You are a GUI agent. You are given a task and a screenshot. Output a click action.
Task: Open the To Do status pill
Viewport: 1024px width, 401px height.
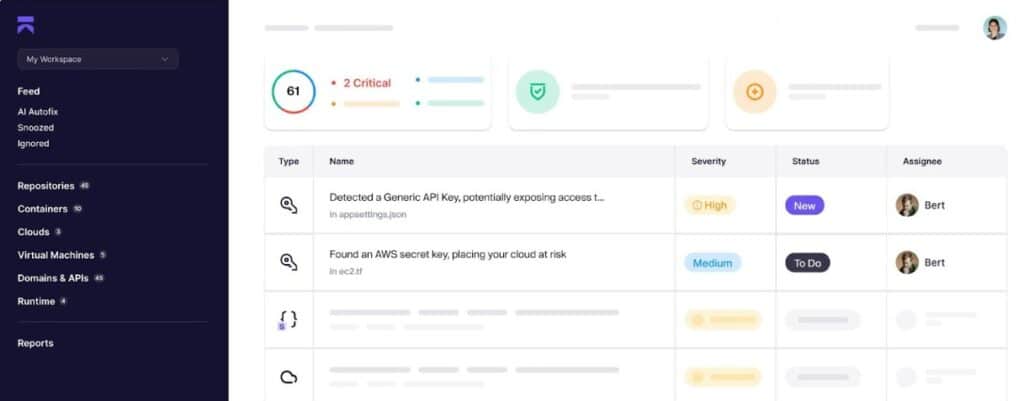click(807, 263)
